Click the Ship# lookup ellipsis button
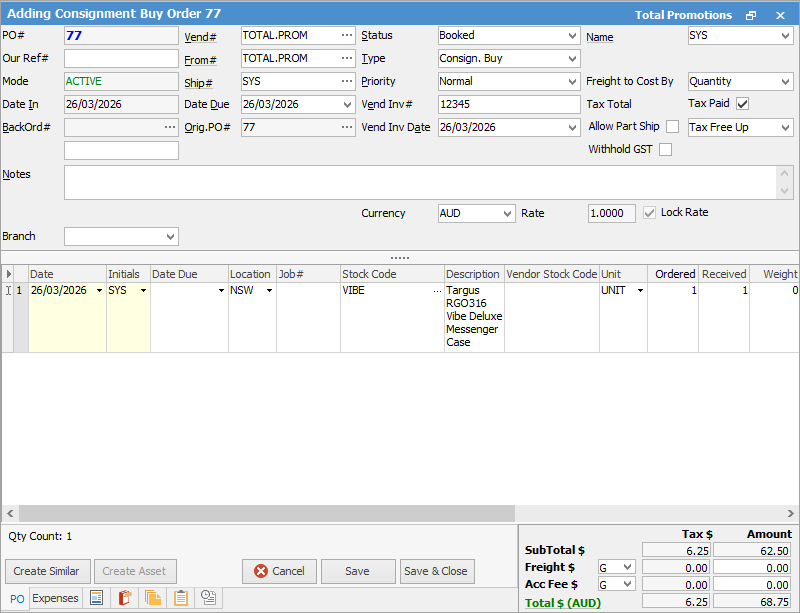 [346, 81]
